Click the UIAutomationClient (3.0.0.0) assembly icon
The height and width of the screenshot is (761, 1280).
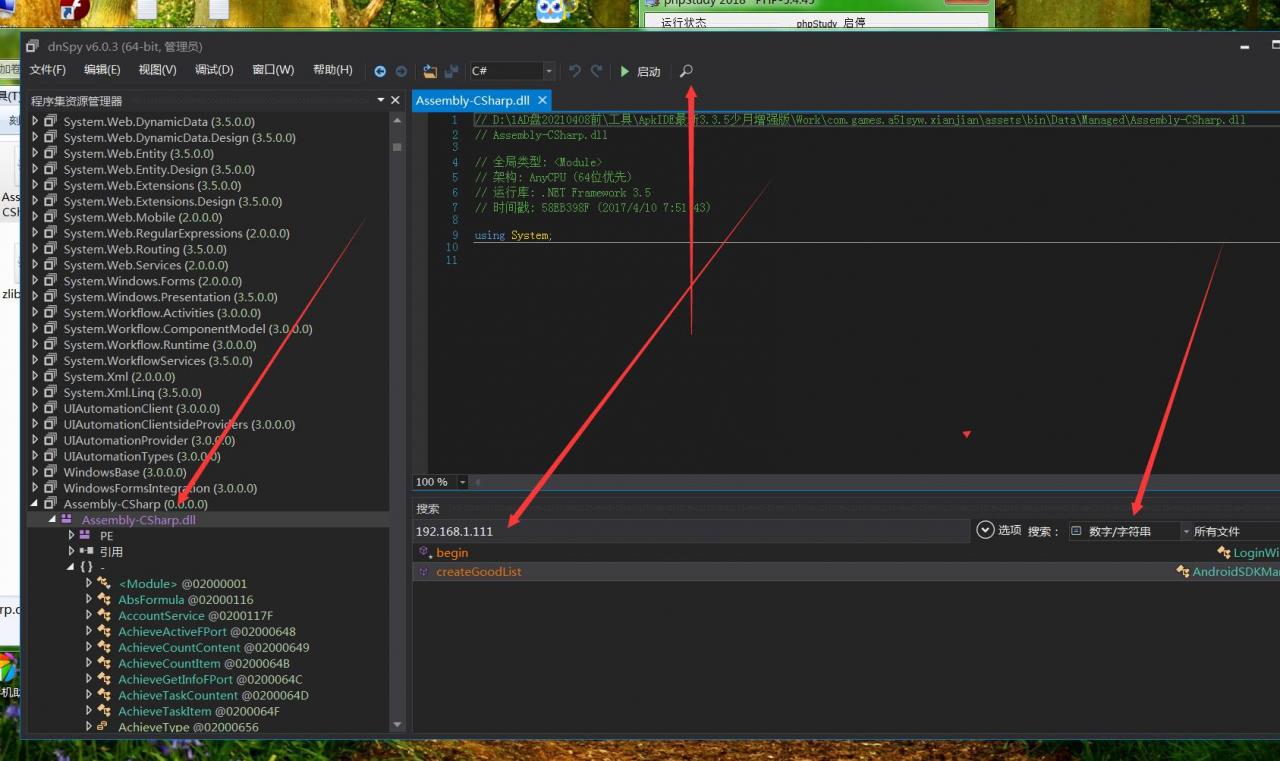click(x=50, y=409)
